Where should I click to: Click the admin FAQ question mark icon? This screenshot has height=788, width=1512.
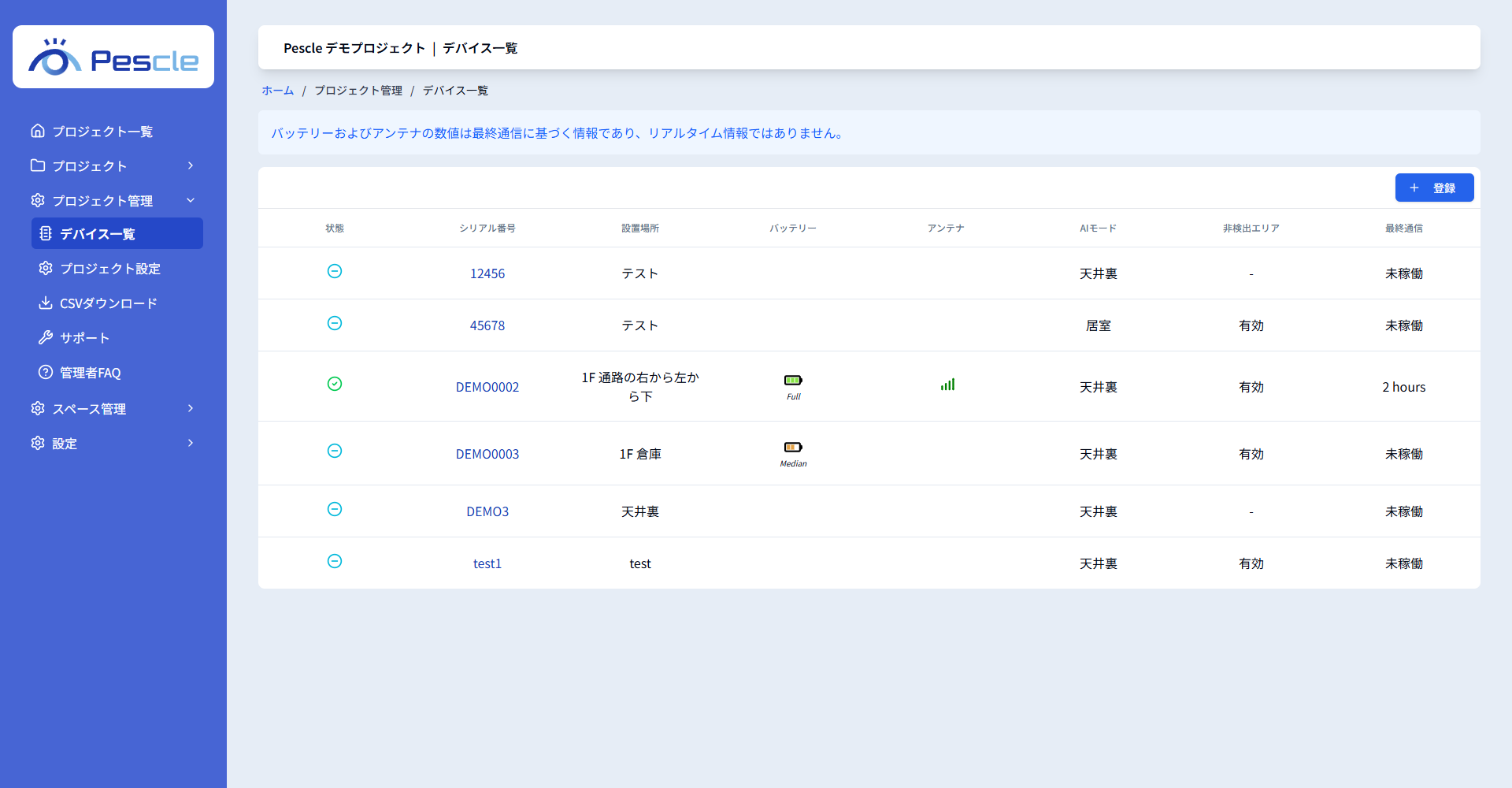tap(46, 372)
